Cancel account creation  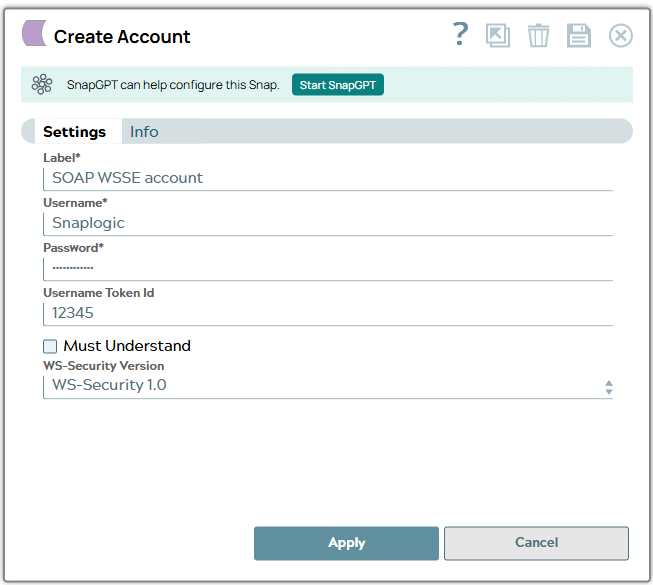pos(536,543)
